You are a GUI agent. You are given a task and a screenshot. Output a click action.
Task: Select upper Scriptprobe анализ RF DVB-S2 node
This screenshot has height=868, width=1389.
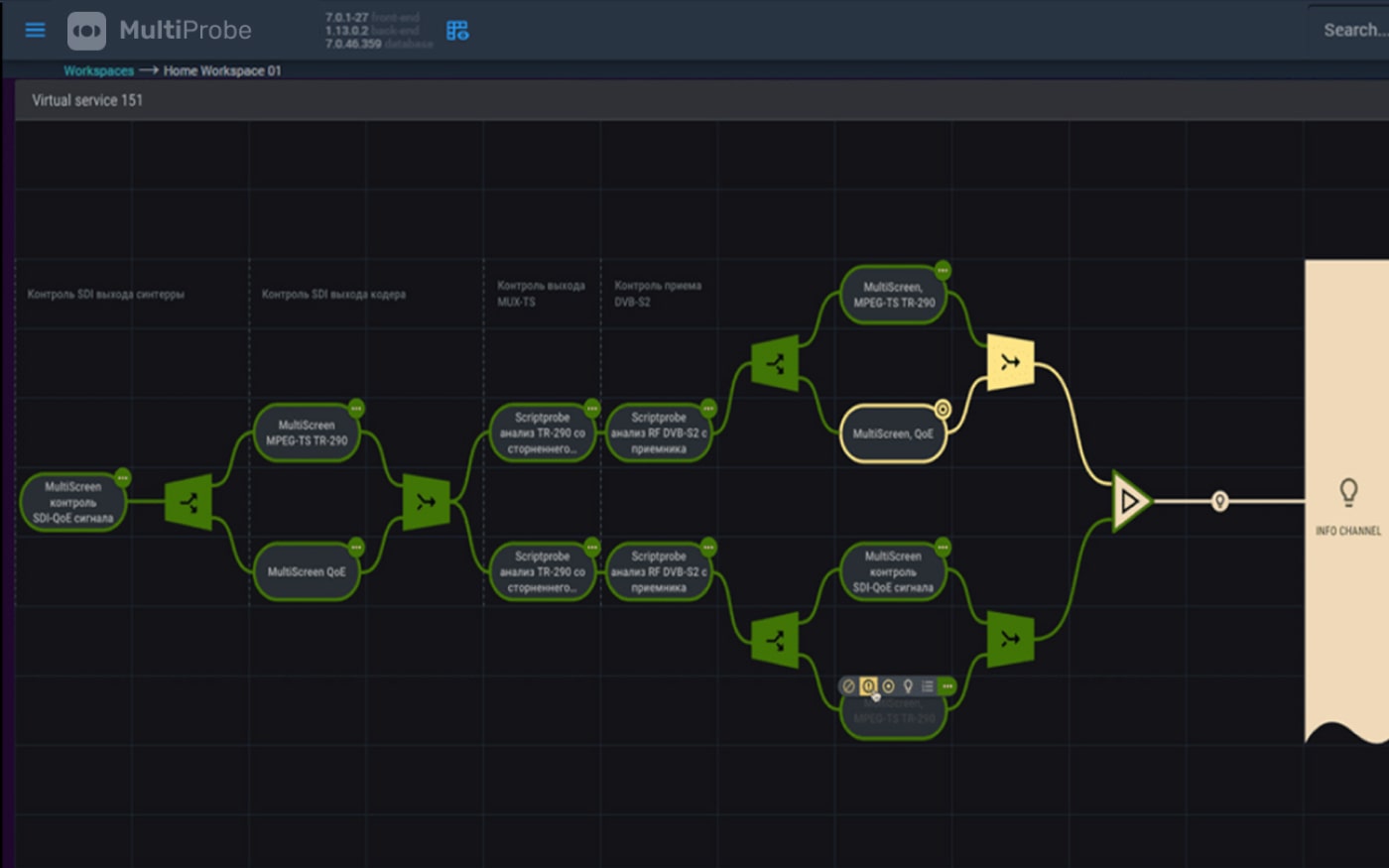coord(659,433)
